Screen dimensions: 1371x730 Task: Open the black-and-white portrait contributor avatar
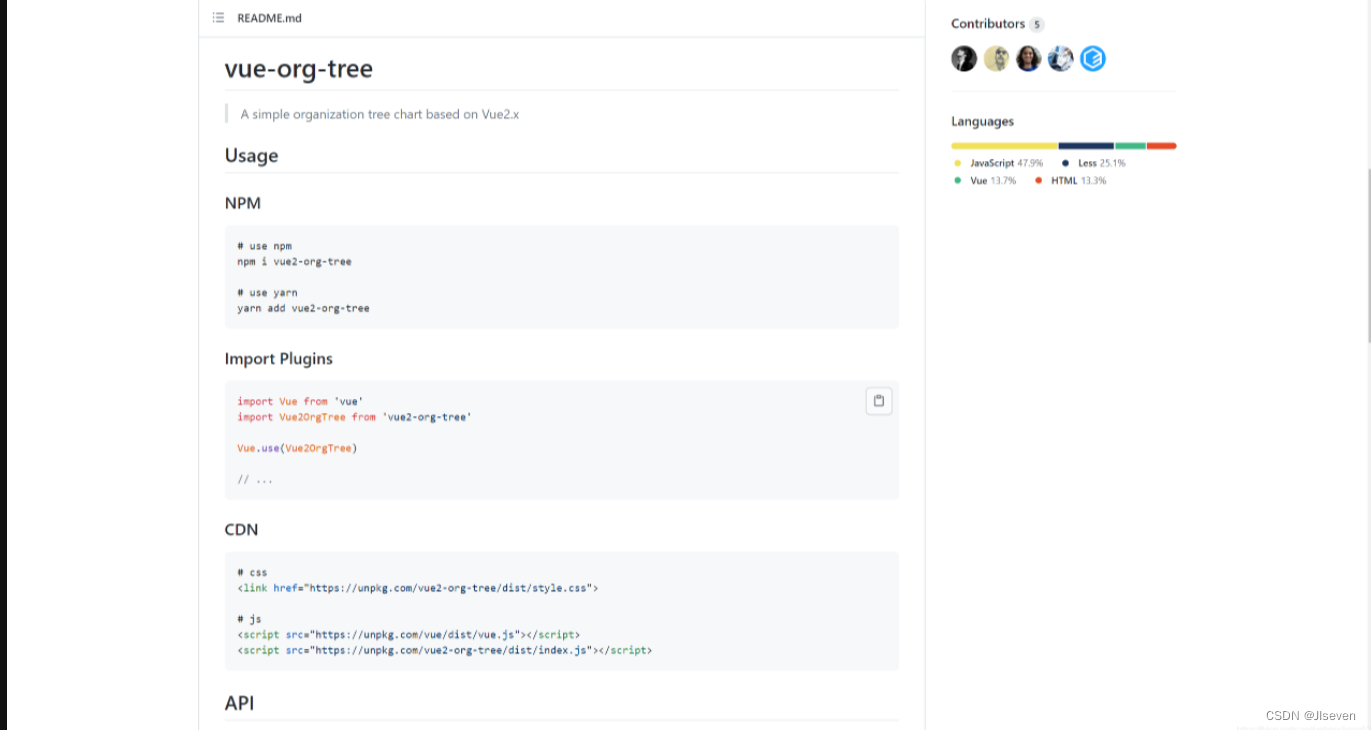pos(964,59)
